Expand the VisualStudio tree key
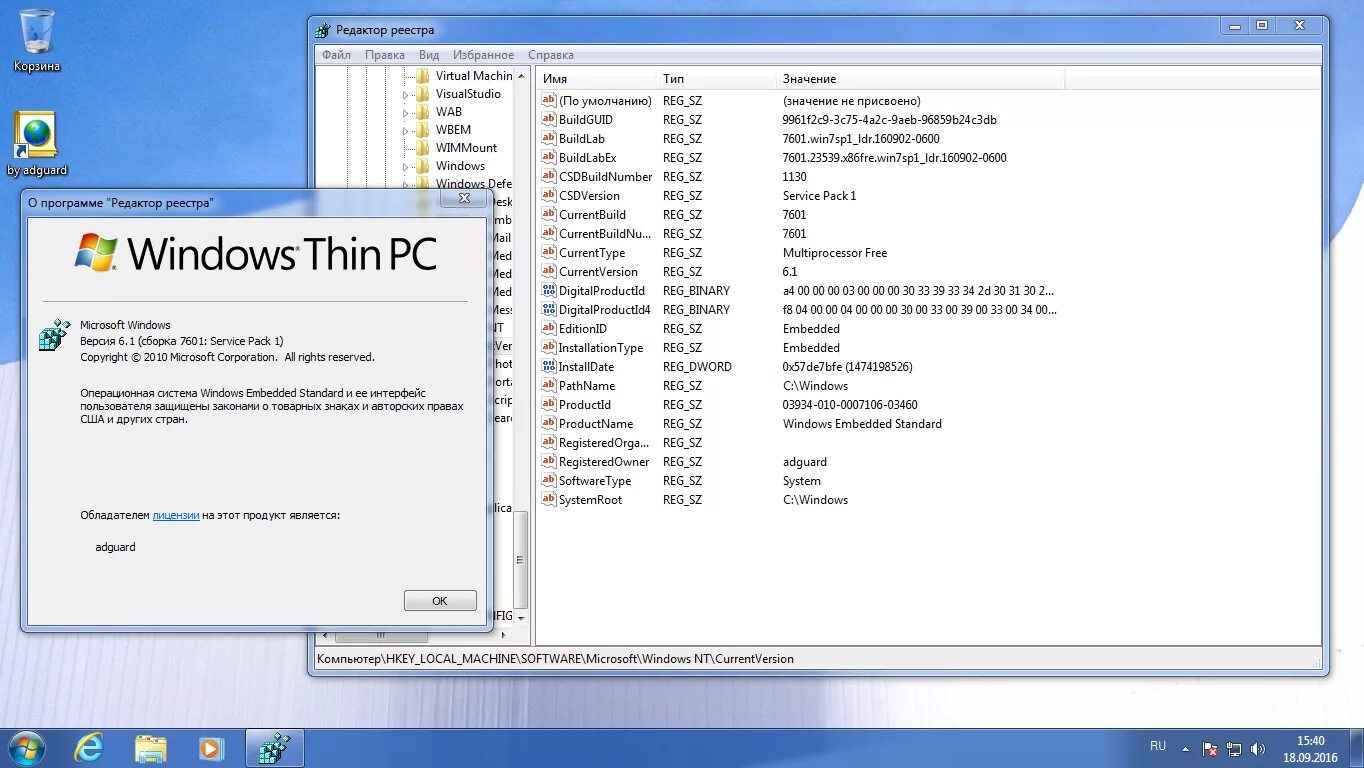This screenshot has height=768, width=1364. point(406,95)
